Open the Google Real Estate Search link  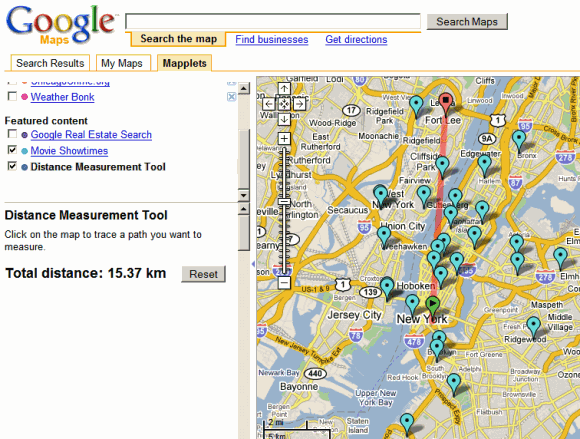click(x=91, y=135)
